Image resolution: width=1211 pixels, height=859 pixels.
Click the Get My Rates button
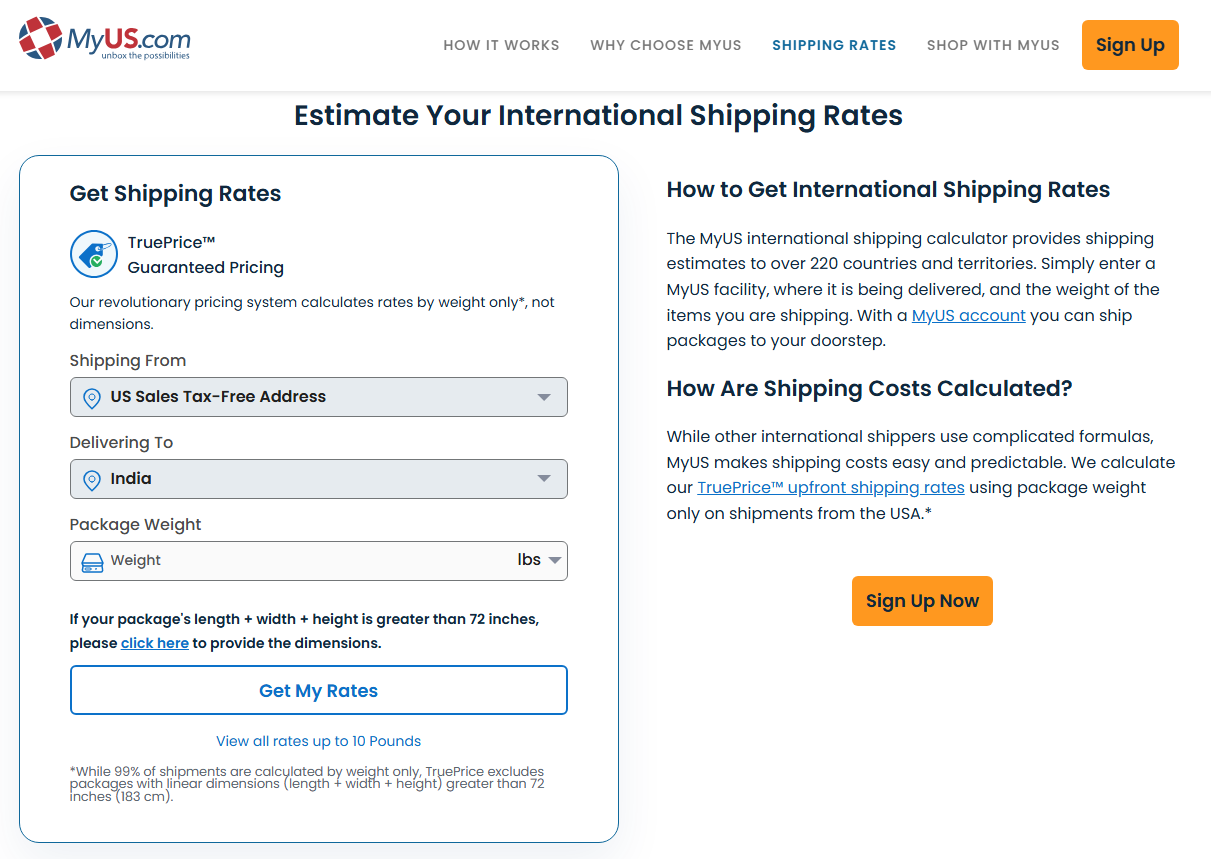pyautogui.click(x=318, y=690)
